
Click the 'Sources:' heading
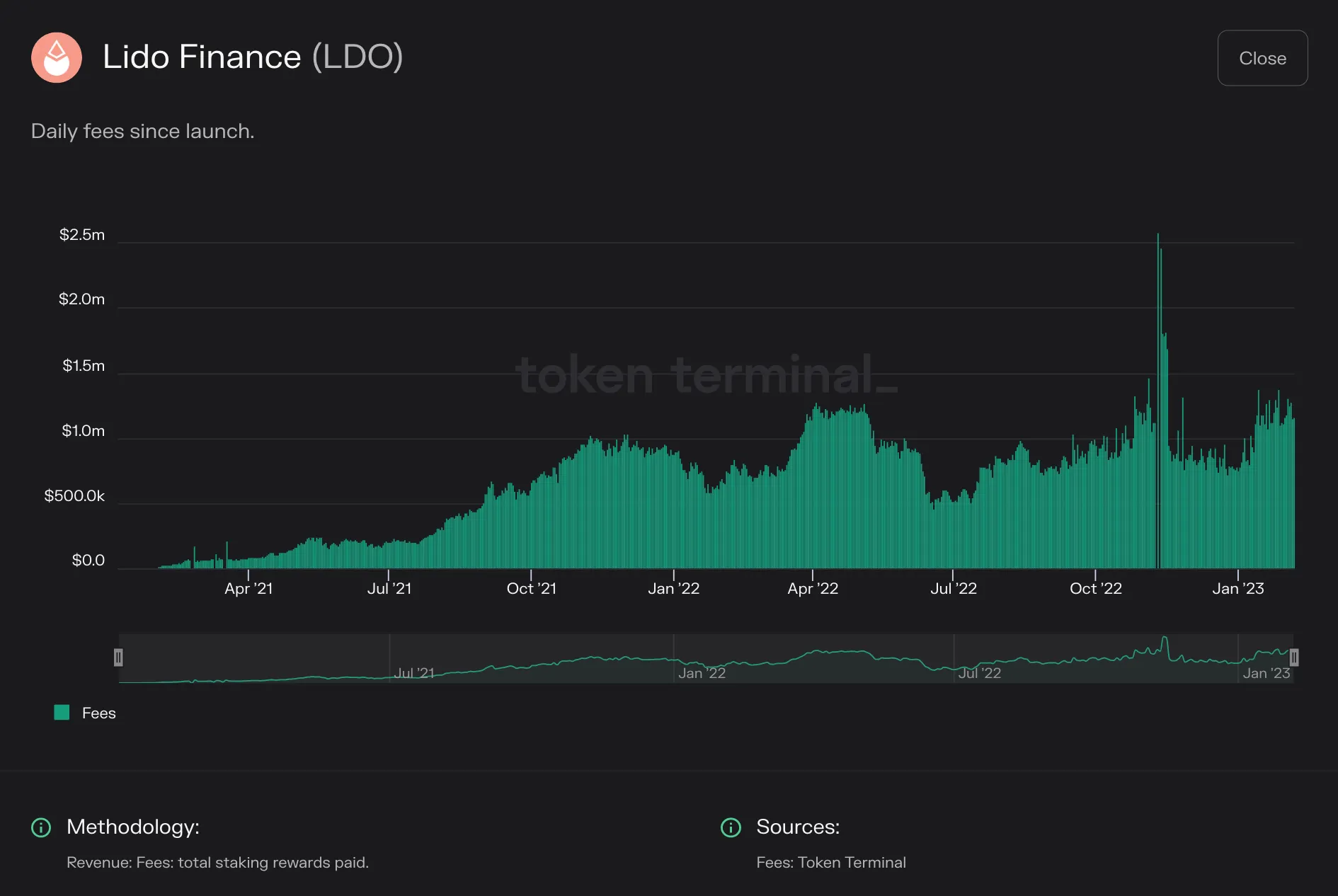tap(798, 827)
